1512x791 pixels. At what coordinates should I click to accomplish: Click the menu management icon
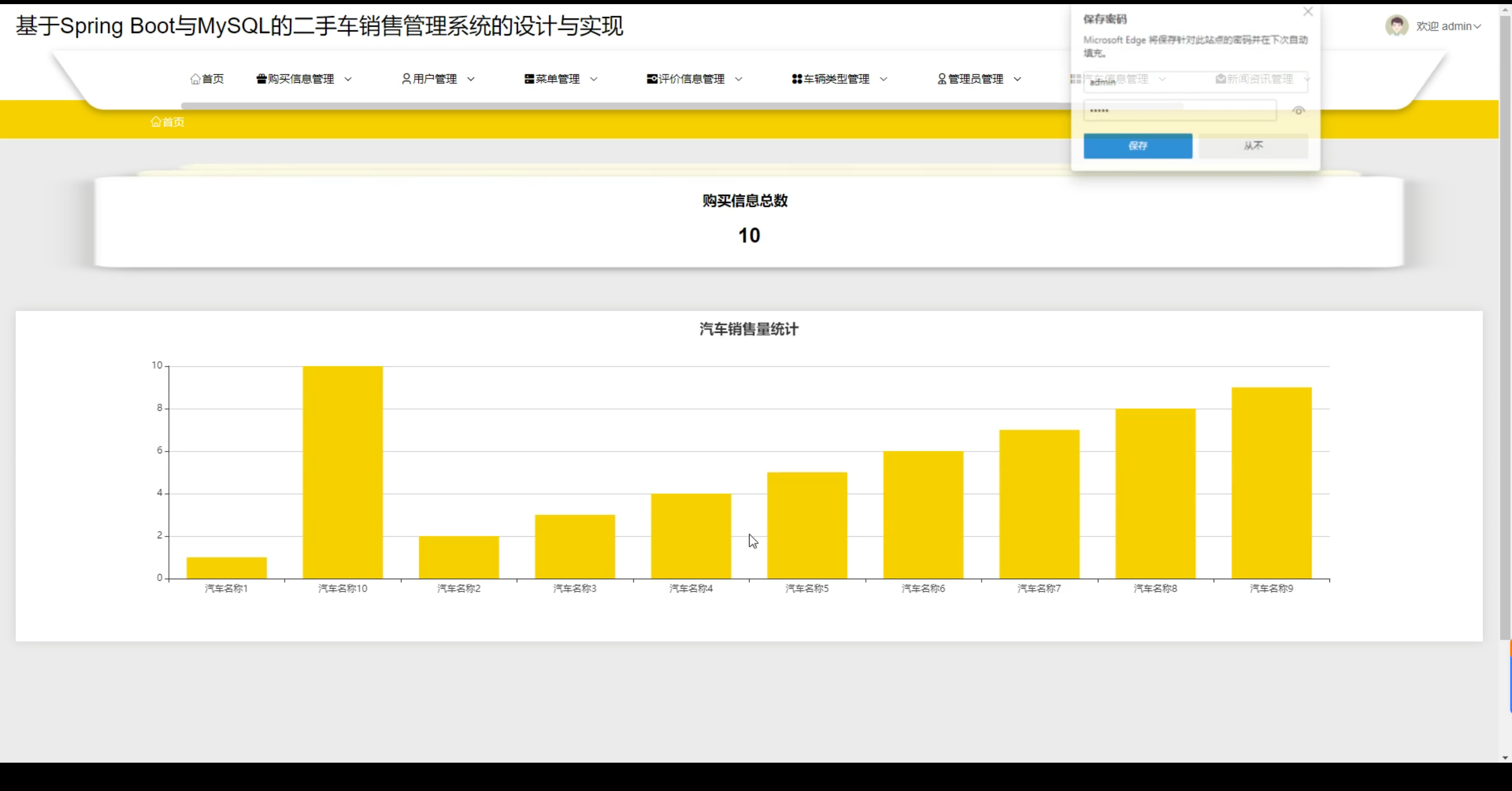(529, 79)
